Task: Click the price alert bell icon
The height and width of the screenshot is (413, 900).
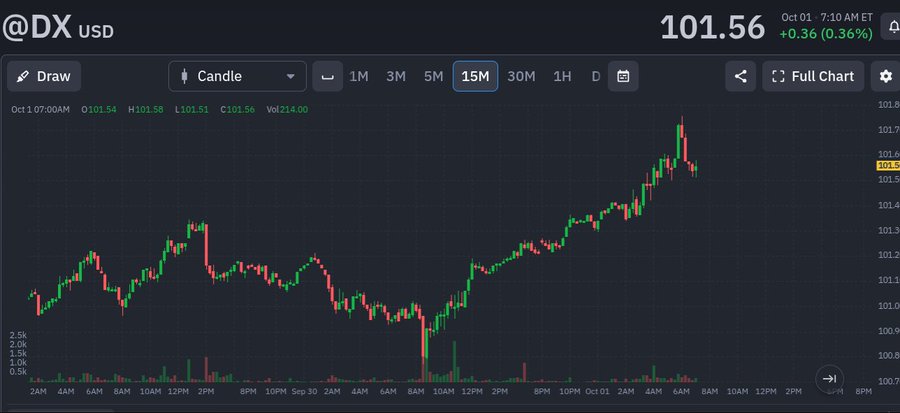Action: [x=891, y=27]
